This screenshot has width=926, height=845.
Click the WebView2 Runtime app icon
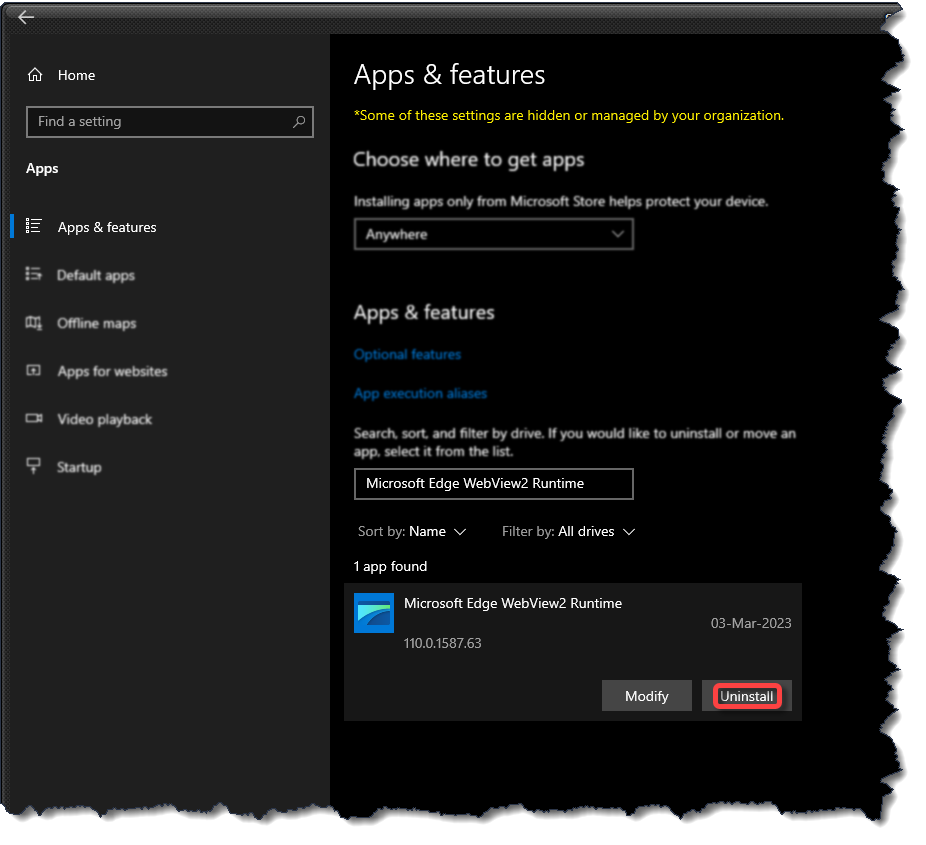pyautogui.click(x=374, y=613)
